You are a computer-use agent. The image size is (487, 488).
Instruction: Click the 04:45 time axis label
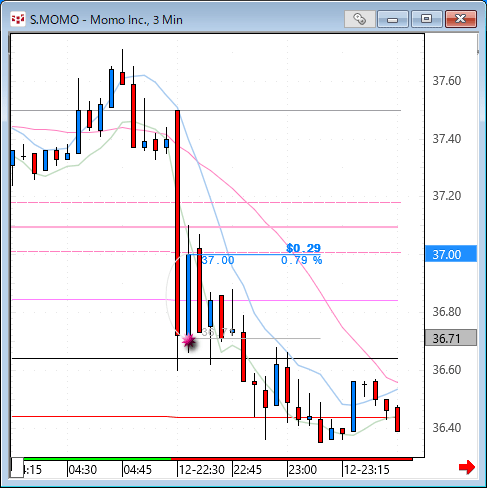coord(137,470)
